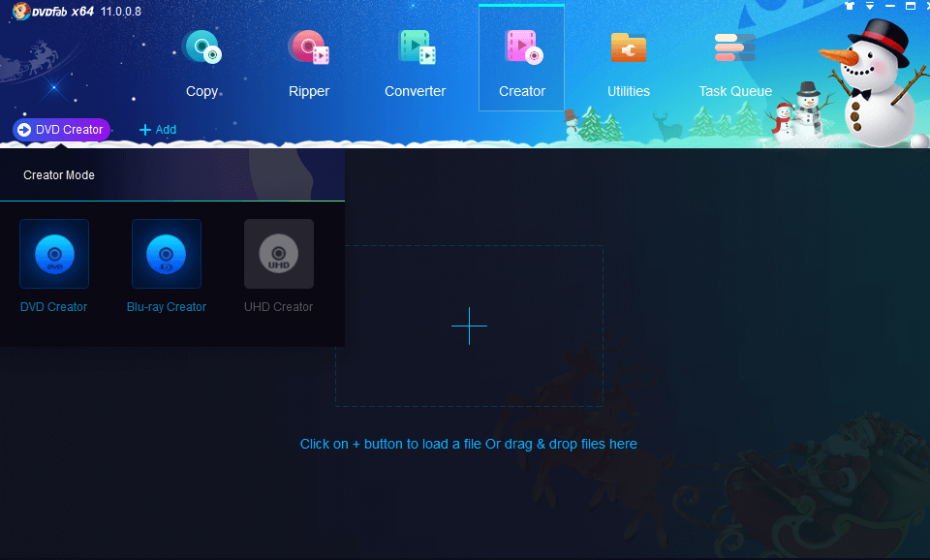Click the 'Blu-ray Creator' text label
930x560 pixels.
166,307
